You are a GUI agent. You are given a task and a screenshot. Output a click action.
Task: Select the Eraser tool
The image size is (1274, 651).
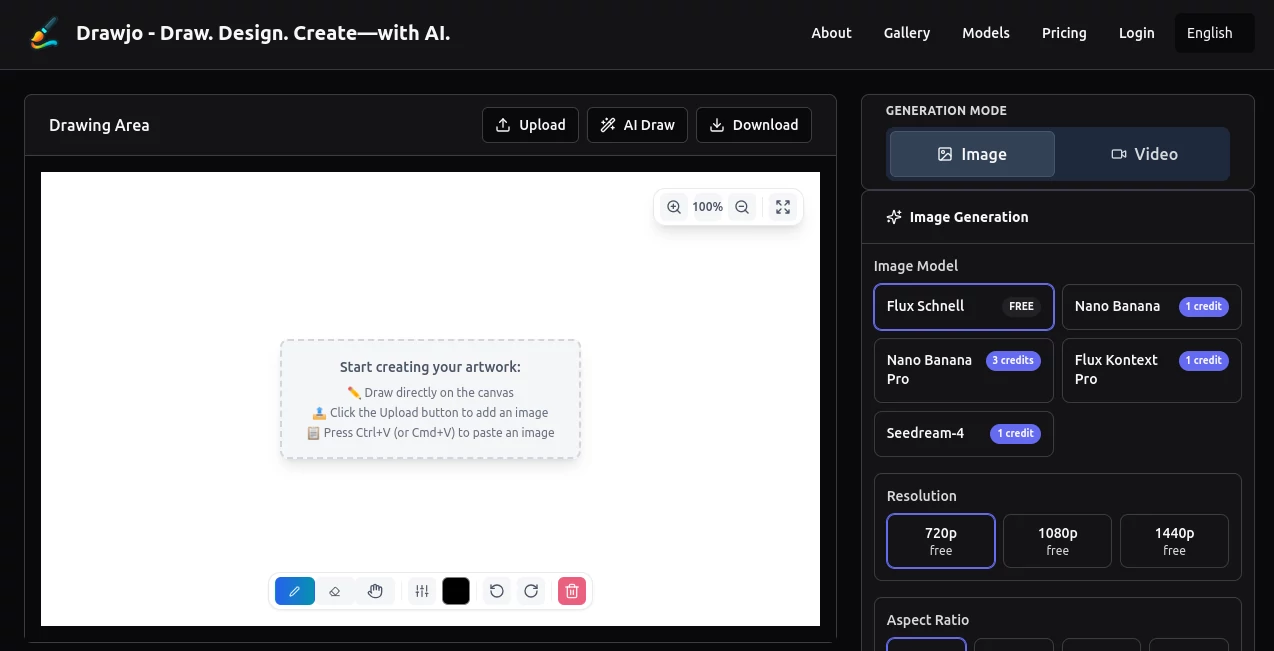coord(335,591)
